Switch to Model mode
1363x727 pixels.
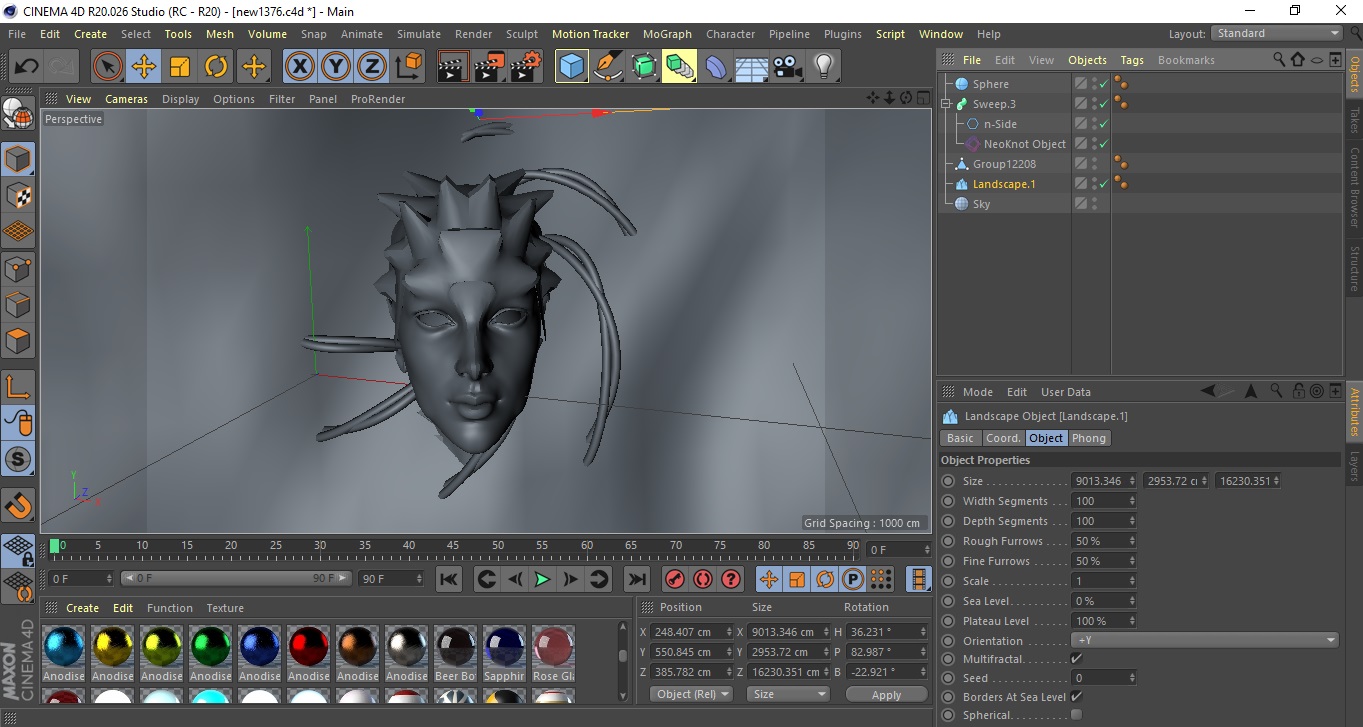18,159
